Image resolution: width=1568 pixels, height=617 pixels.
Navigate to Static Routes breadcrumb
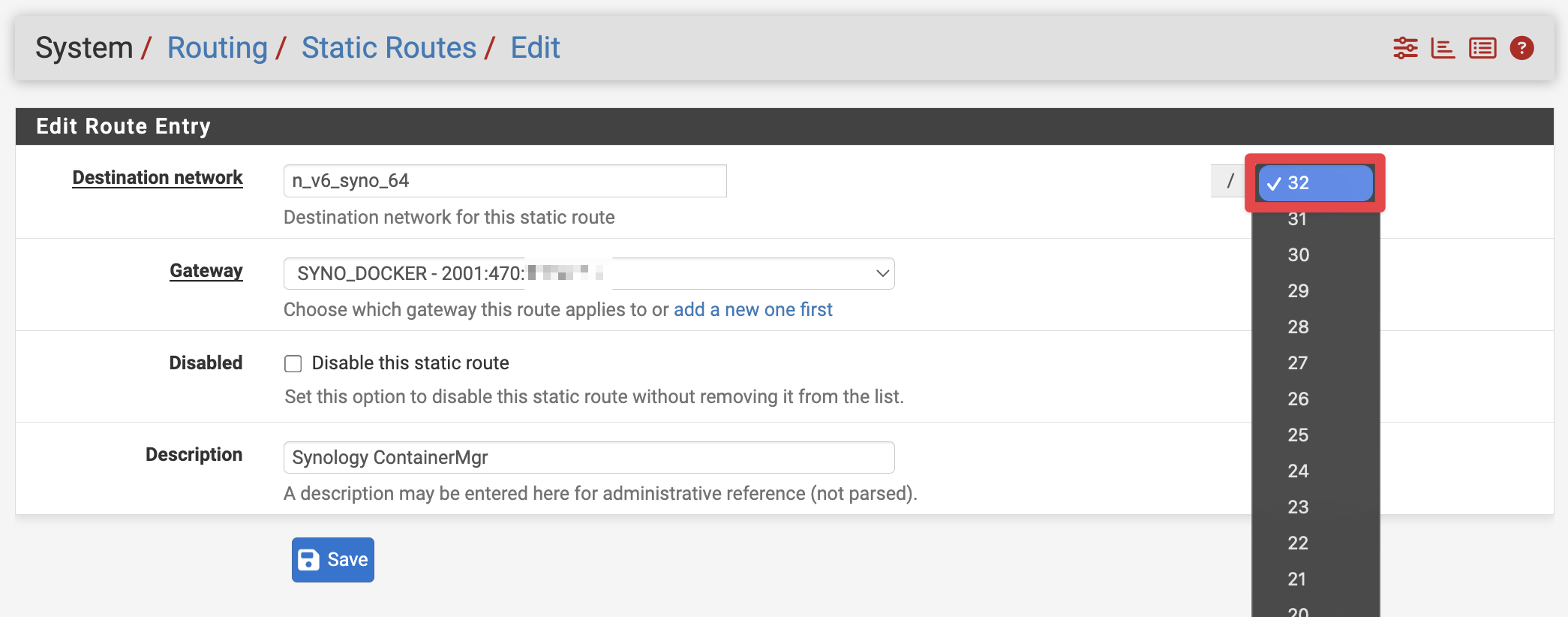click(x=389, y=48)
